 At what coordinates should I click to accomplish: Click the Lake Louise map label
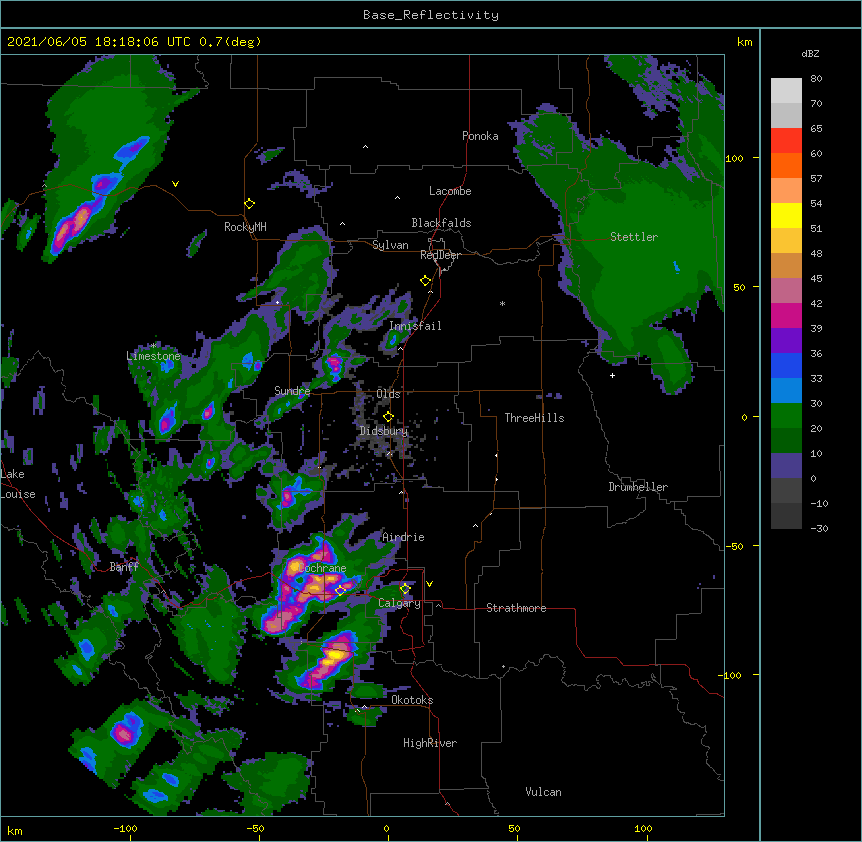(x=18, y=484)
